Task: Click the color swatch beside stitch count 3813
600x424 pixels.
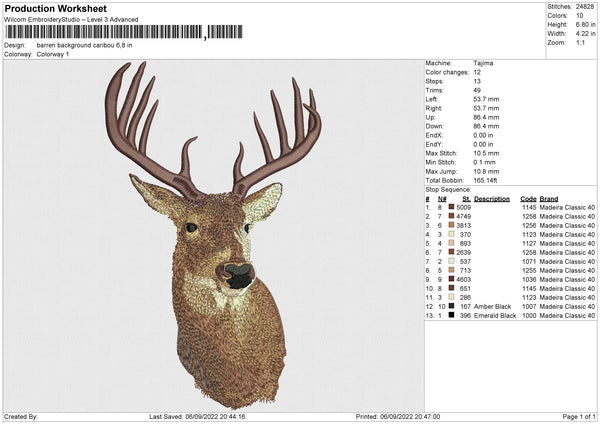Action: point(452,225)
